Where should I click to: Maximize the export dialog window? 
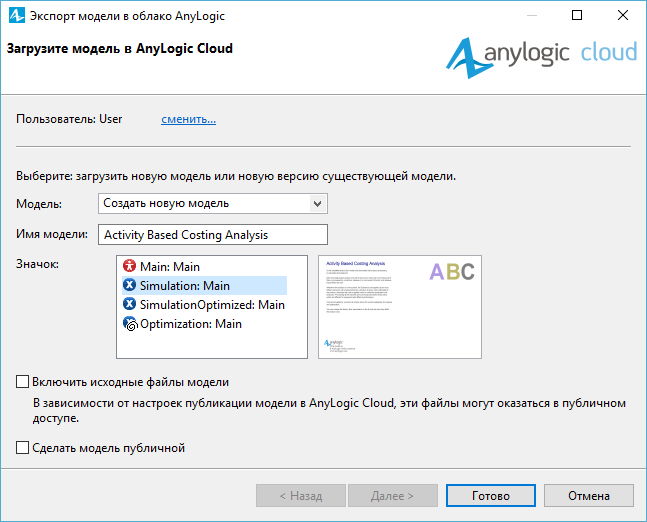[577, 15]
